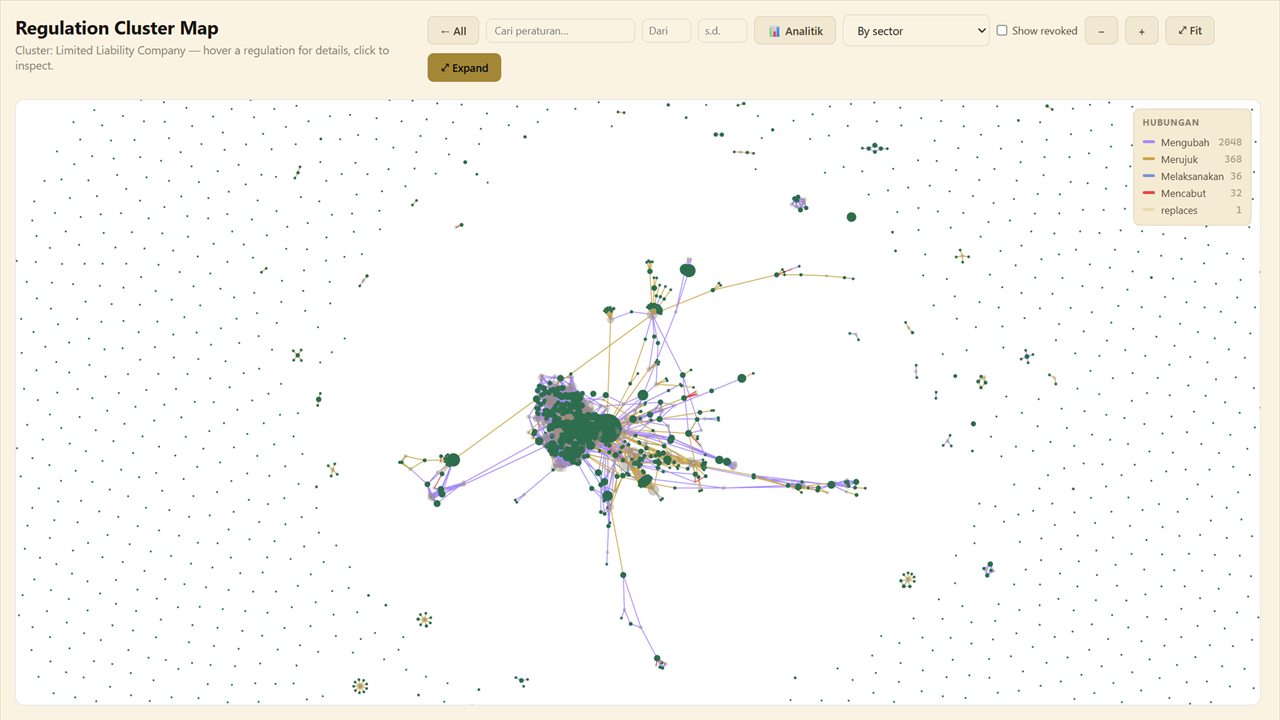Click the Dari start date field
The image size is (1280, 720).
coord(666,31)
